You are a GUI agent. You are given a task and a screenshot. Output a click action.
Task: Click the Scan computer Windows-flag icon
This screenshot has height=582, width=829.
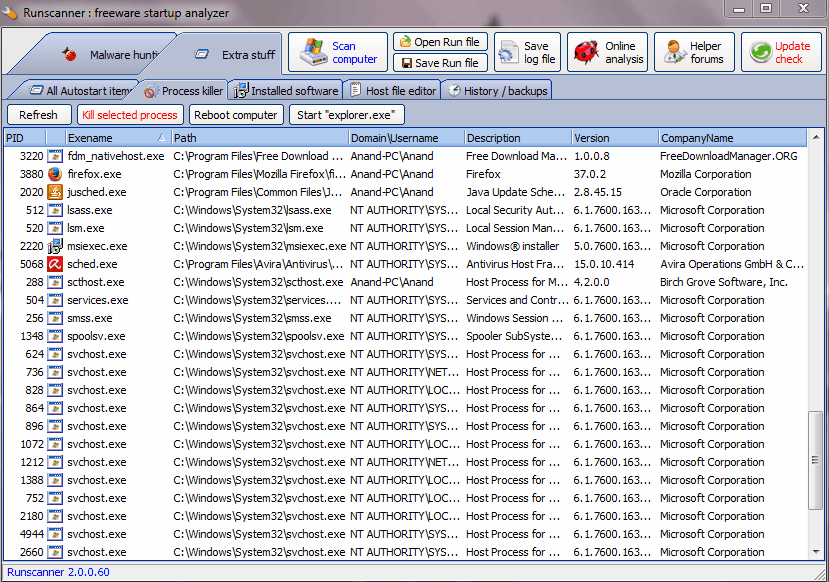tap(314, 52)
